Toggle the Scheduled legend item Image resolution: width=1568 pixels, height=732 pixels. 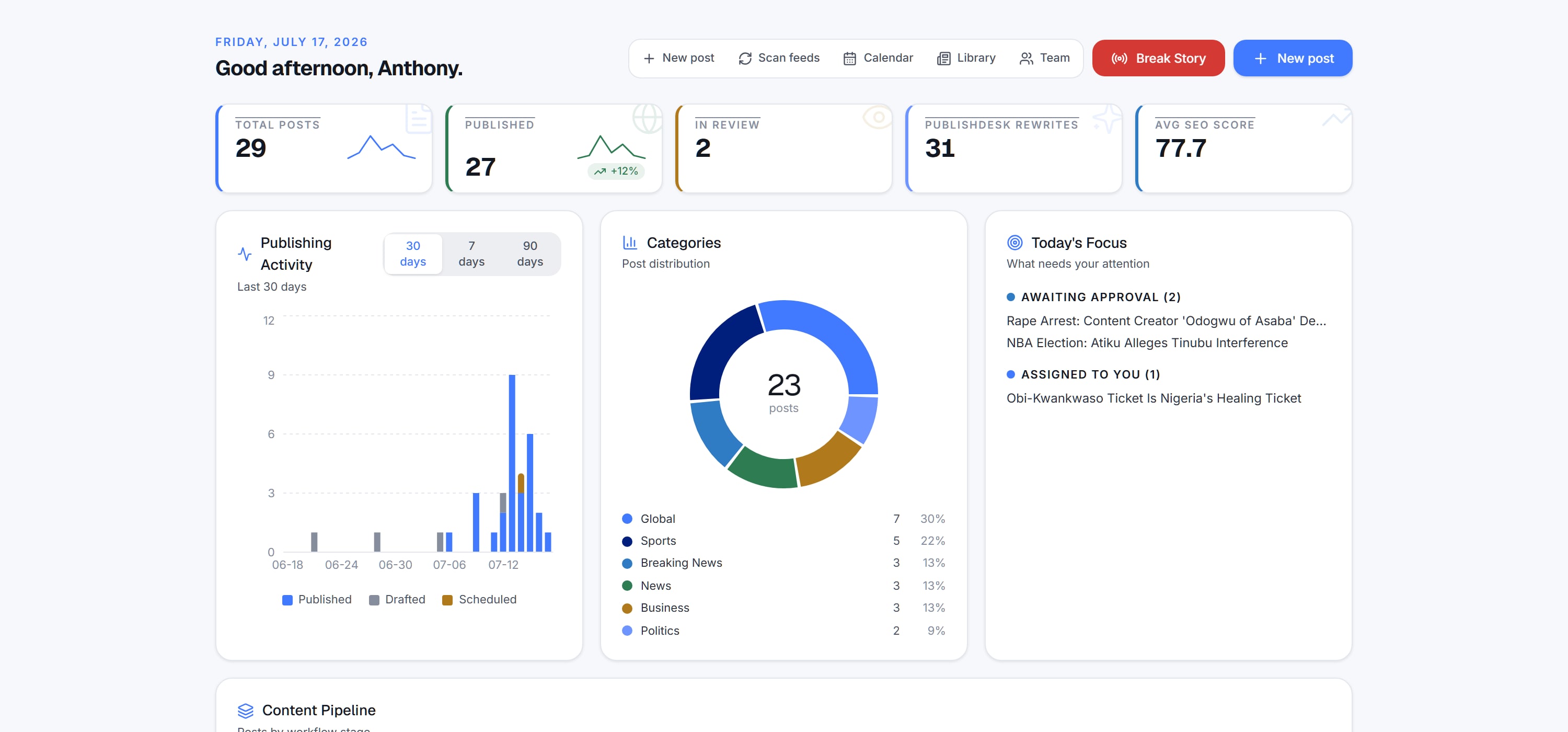click(480, 599)
